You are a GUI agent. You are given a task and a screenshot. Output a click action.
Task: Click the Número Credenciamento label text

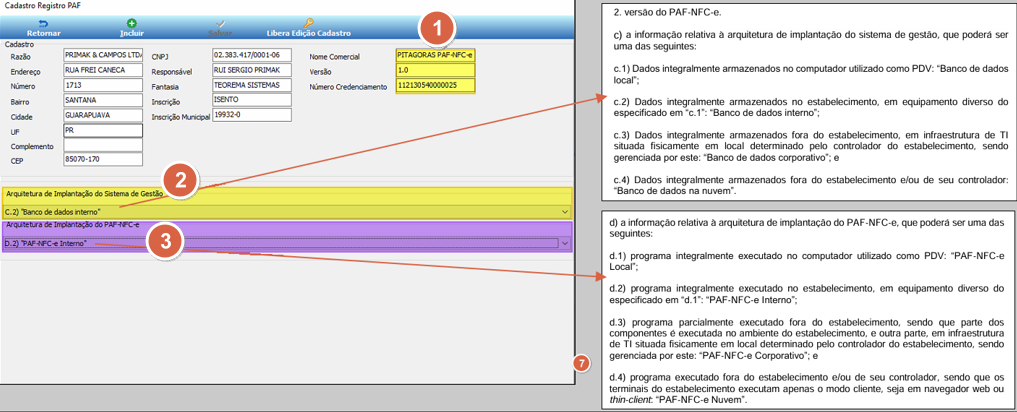(x=348, y=86)
